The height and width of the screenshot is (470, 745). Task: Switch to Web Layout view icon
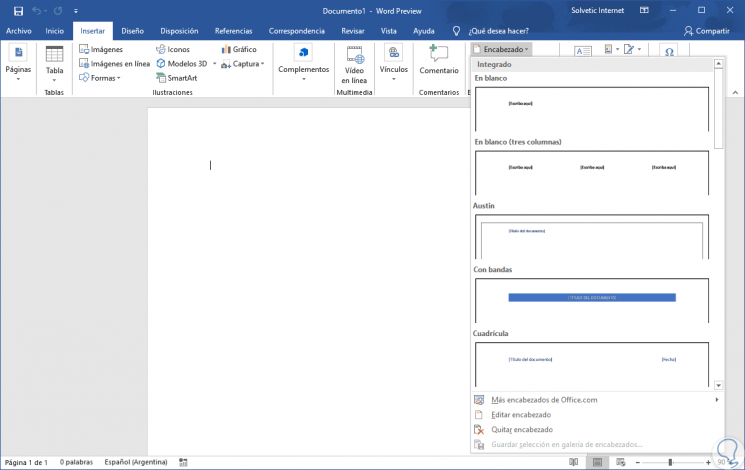[621, 462]
